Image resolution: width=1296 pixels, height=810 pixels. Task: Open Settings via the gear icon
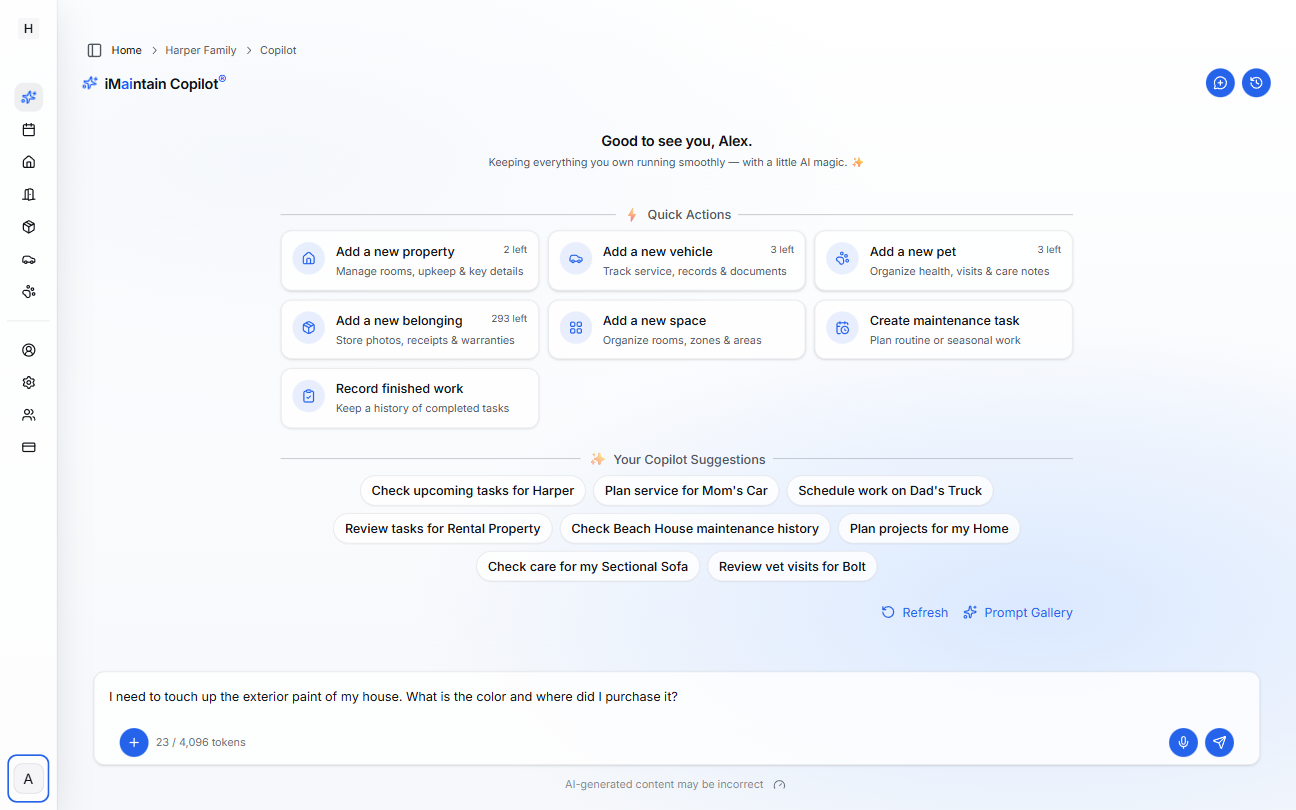(28, 382)
